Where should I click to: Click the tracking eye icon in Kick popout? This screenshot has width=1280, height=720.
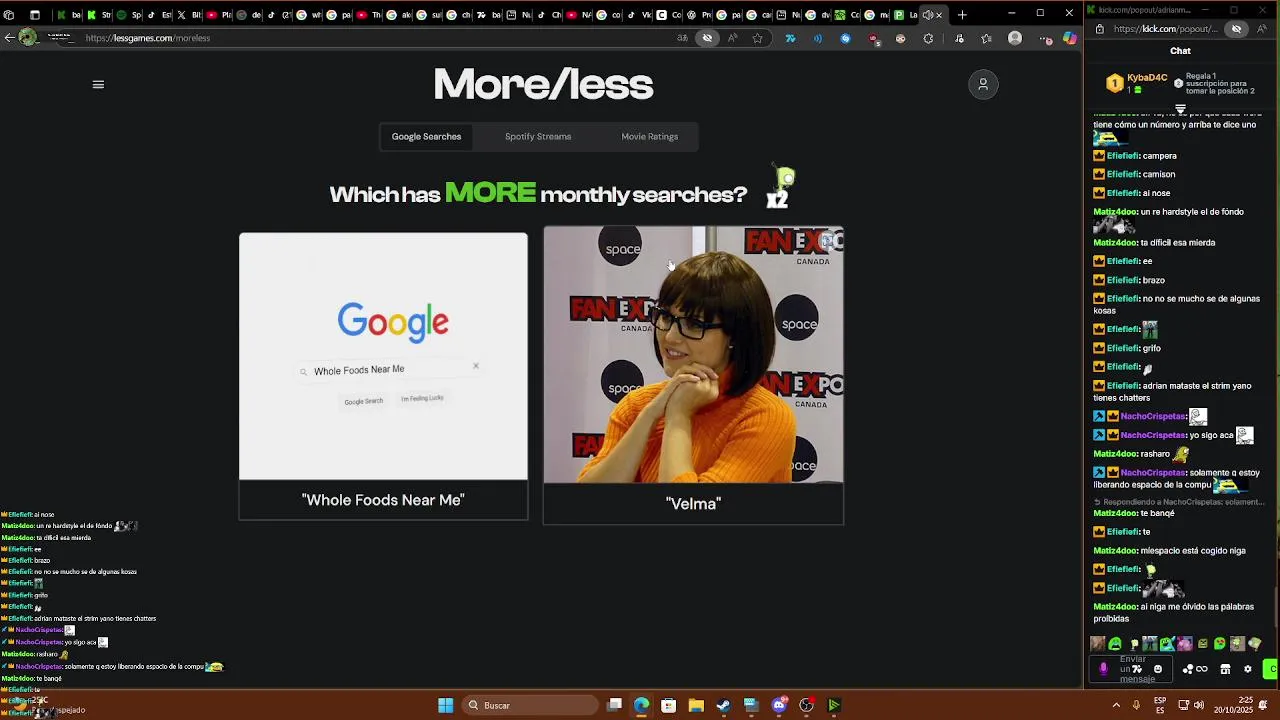1237,29
